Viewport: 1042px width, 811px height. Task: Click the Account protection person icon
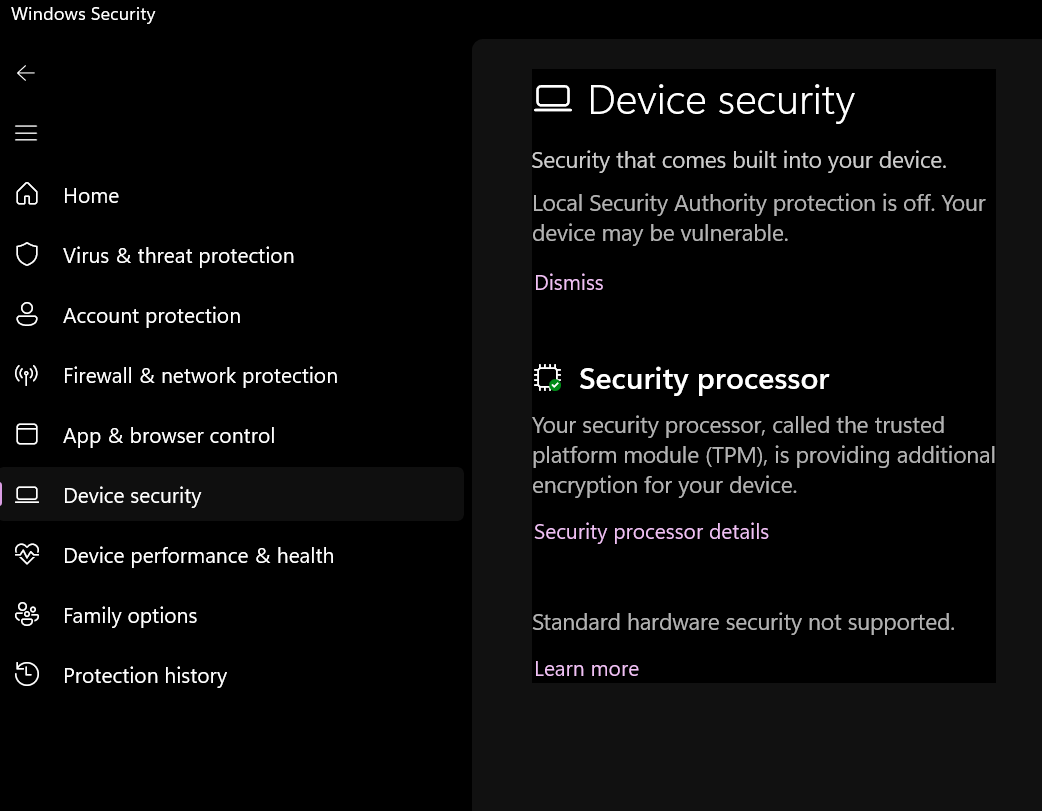(x=27, y=315)
